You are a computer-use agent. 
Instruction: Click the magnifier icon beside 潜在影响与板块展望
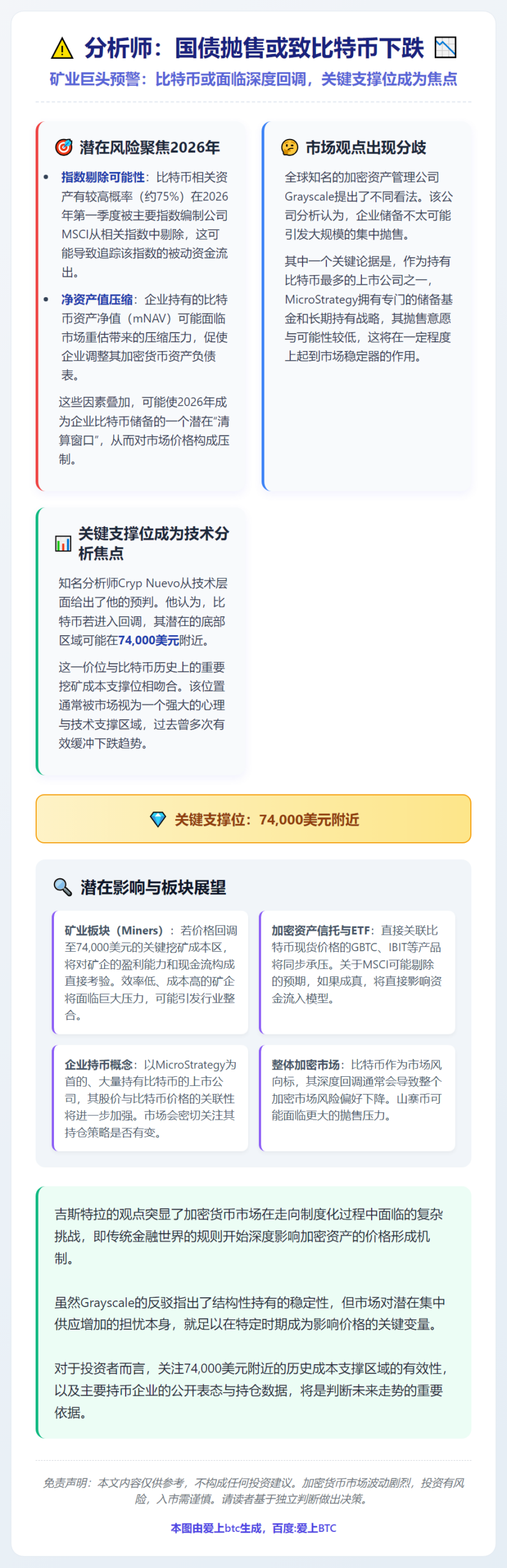(63, 887)
